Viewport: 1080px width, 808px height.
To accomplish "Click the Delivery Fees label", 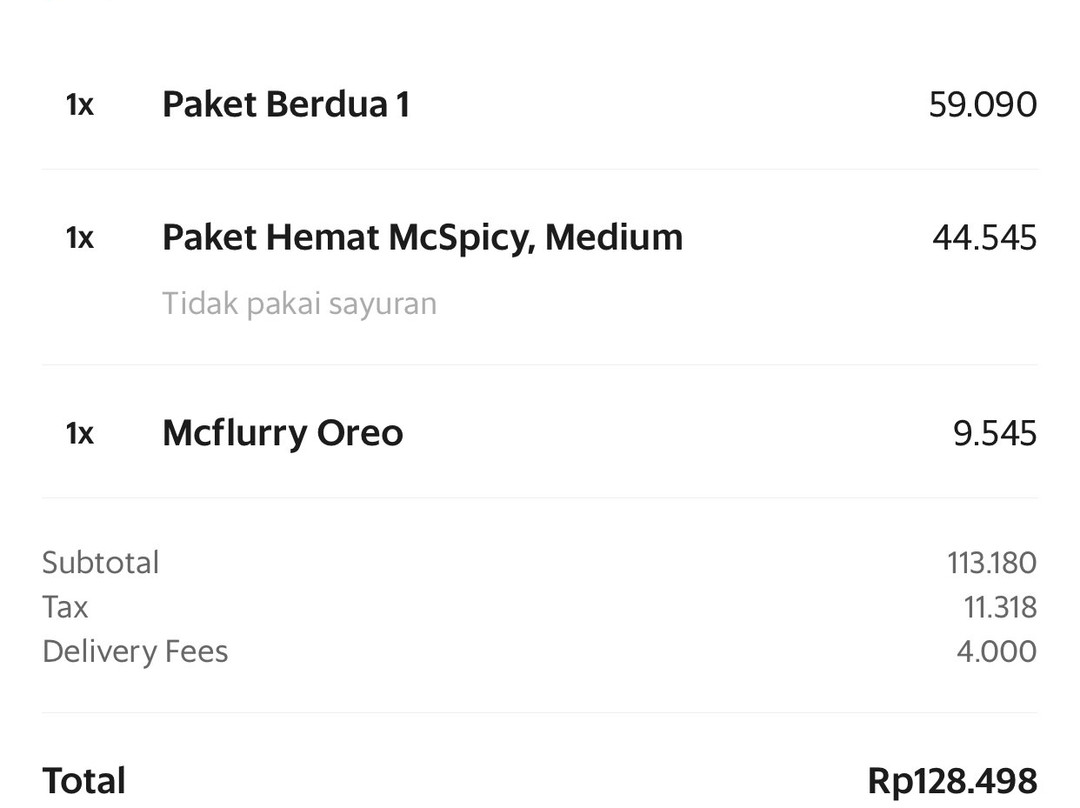I will point(135,652).
